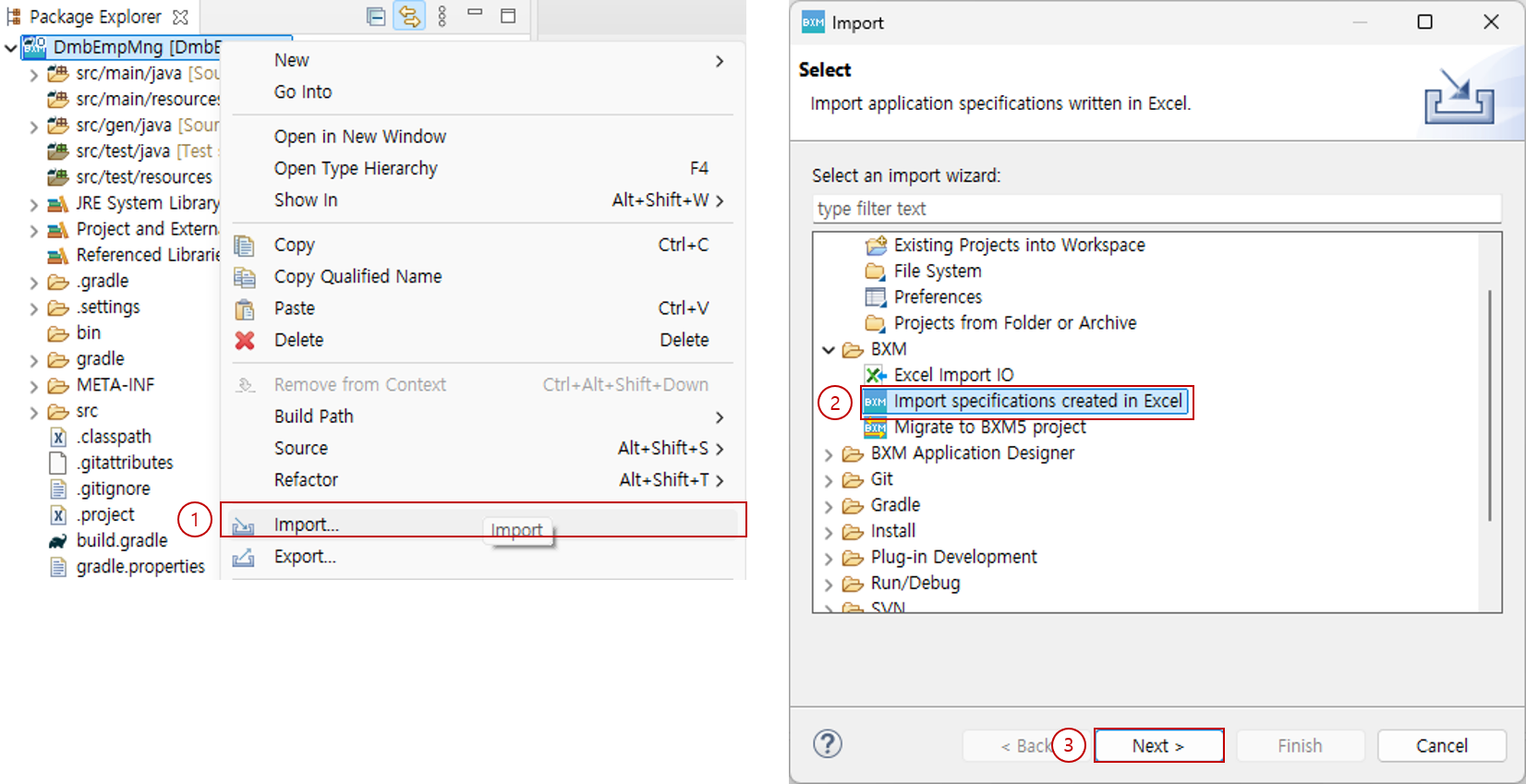Click the JRE System Library icon
This screenshot has width=1526, height=784.
click(58, 204)
